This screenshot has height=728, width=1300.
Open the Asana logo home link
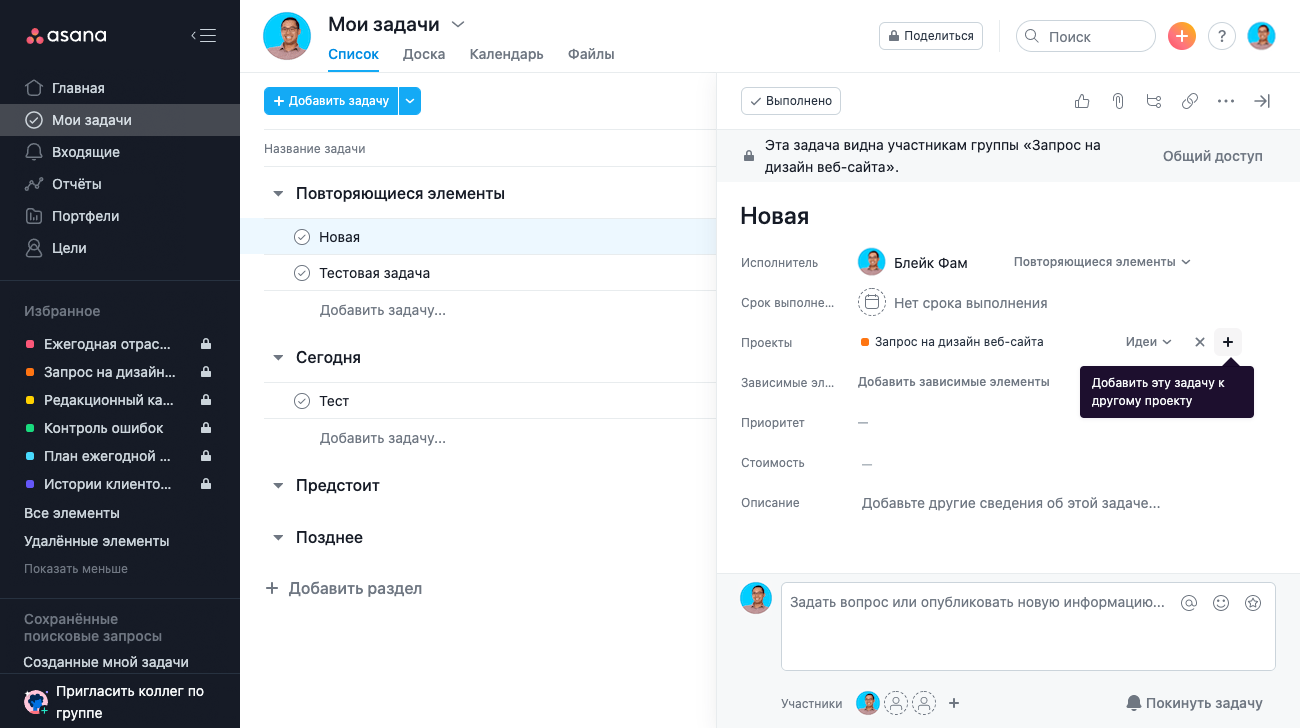[x=66, y=36]
